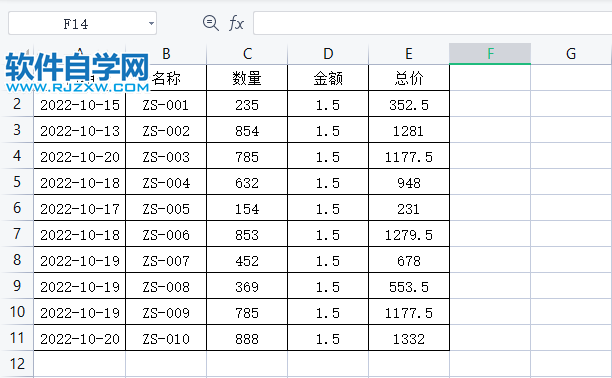Expand the Name Box dropdown arrow

pos(151,23)
